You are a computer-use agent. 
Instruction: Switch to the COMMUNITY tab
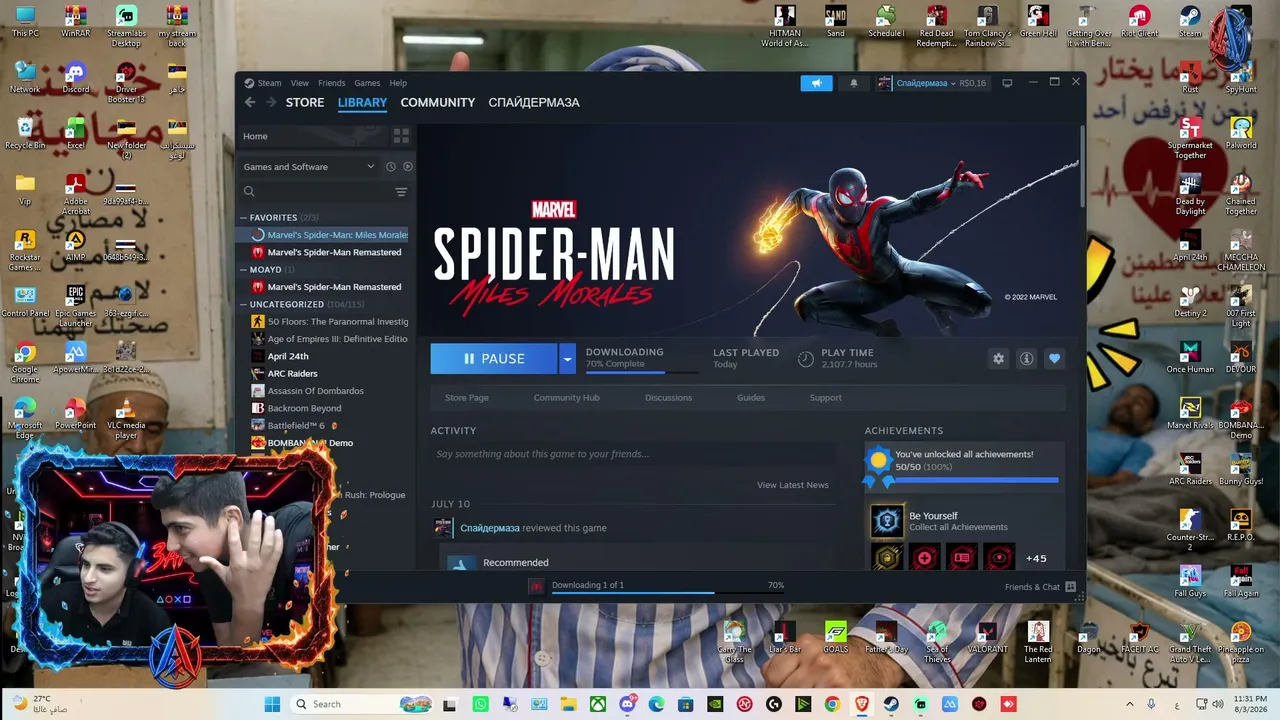tap(438, 102)
